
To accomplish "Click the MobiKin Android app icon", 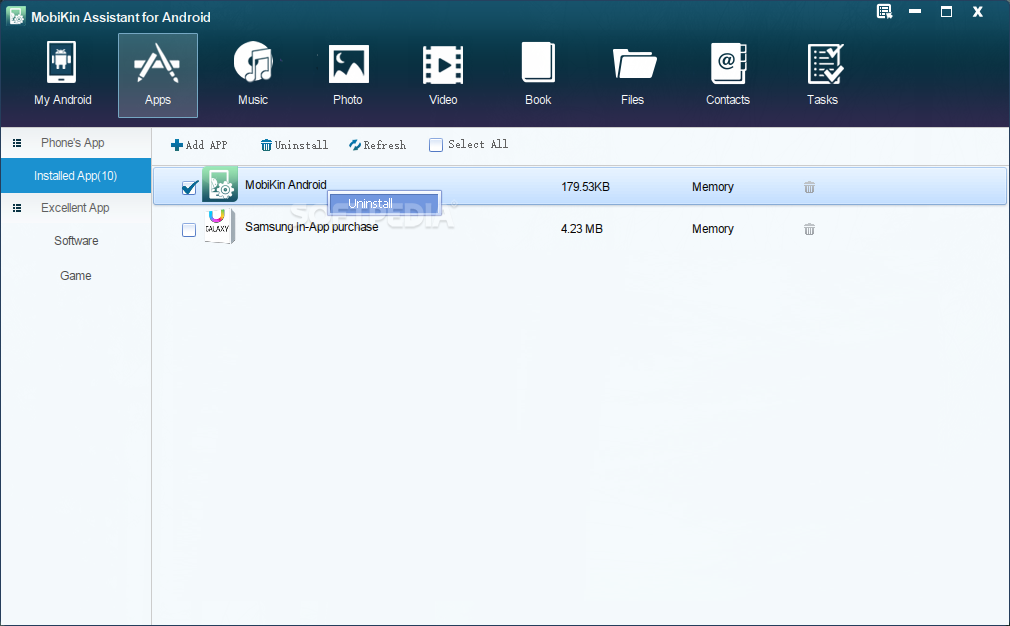I will click(x=220, y=184).
